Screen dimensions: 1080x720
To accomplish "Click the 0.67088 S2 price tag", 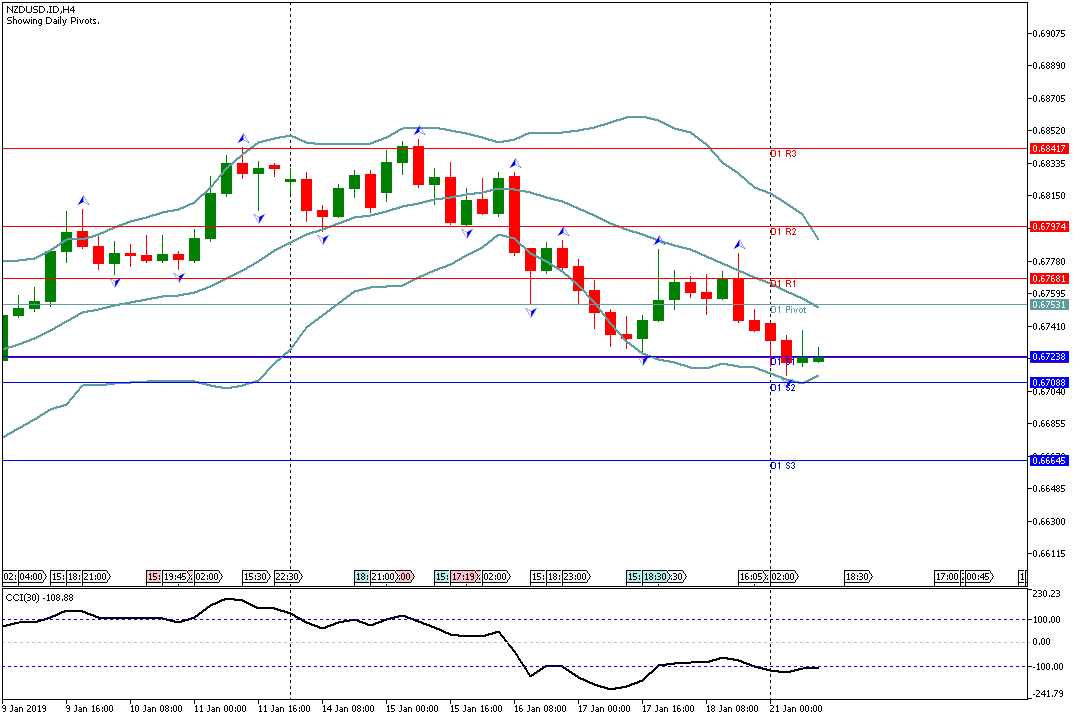I will (x=1048, y=383).
